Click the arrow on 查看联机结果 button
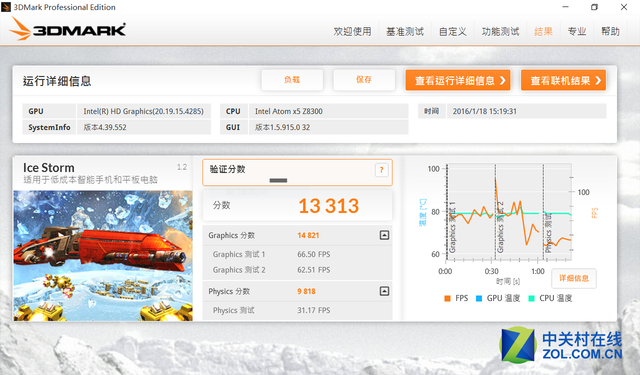Screen dimensions: 640x375 point(598,80)
